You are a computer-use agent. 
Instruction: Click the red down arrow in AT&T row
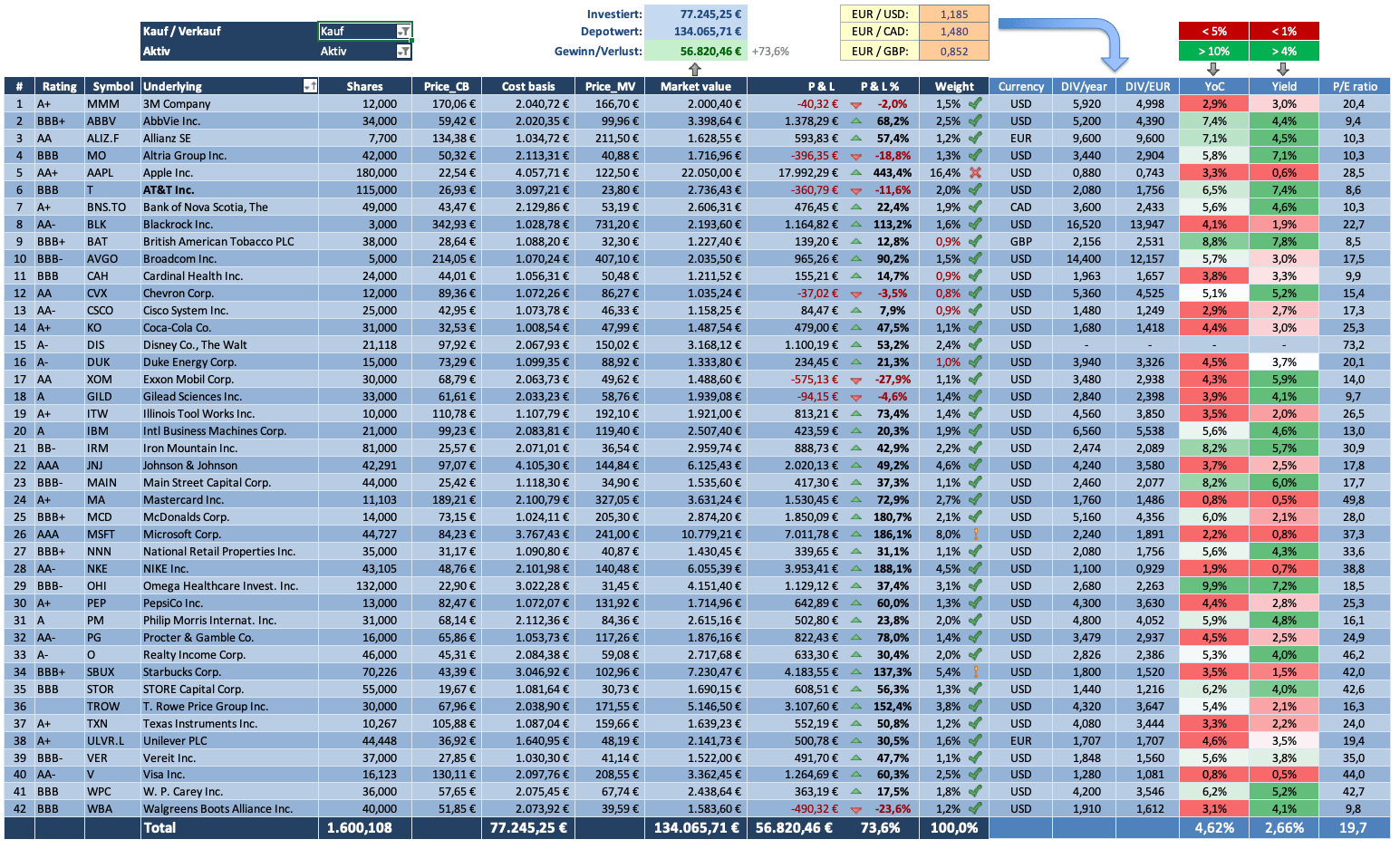[856, 190]
